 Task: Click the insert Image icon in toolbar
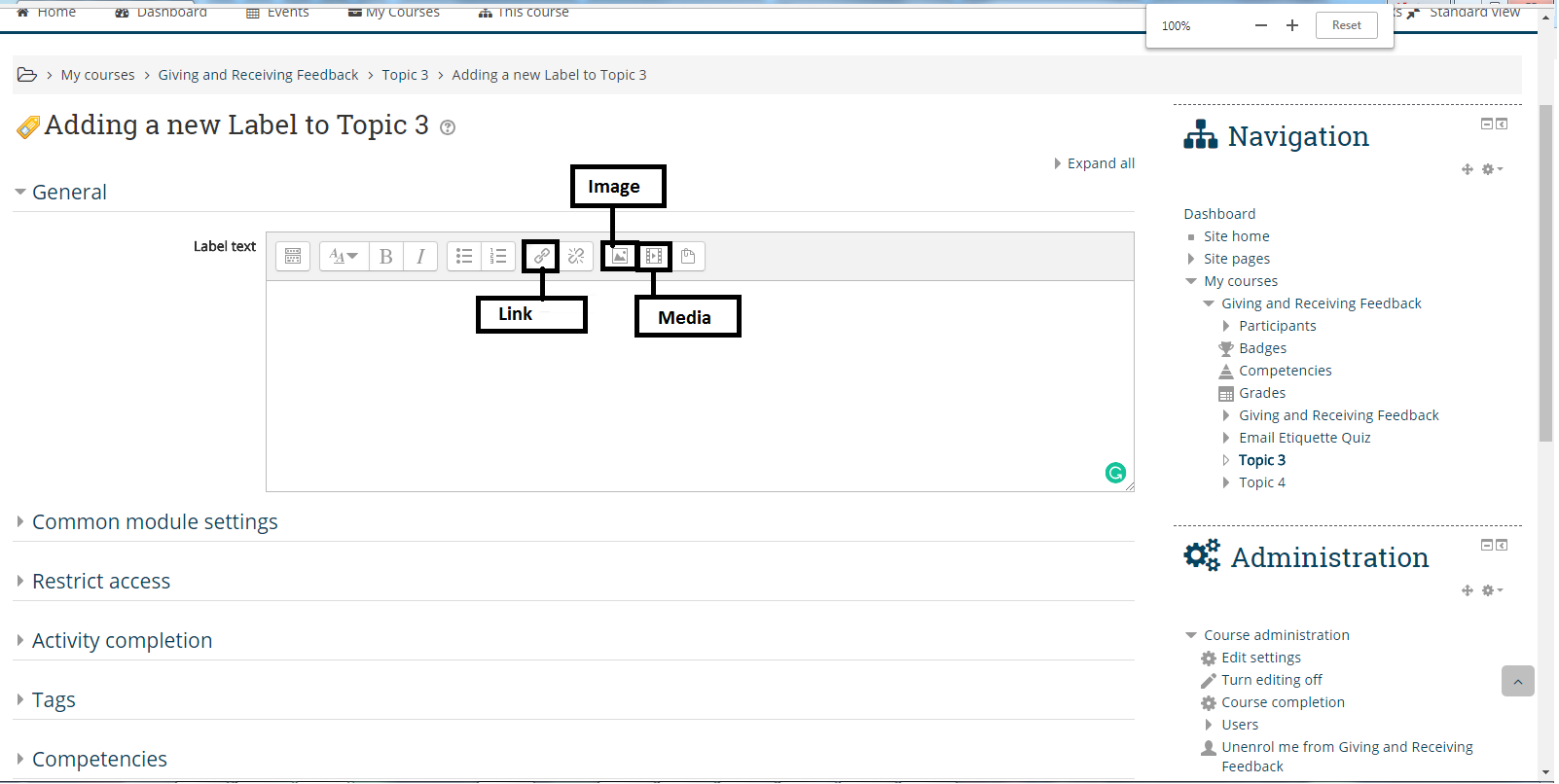[x=619, y=257]
